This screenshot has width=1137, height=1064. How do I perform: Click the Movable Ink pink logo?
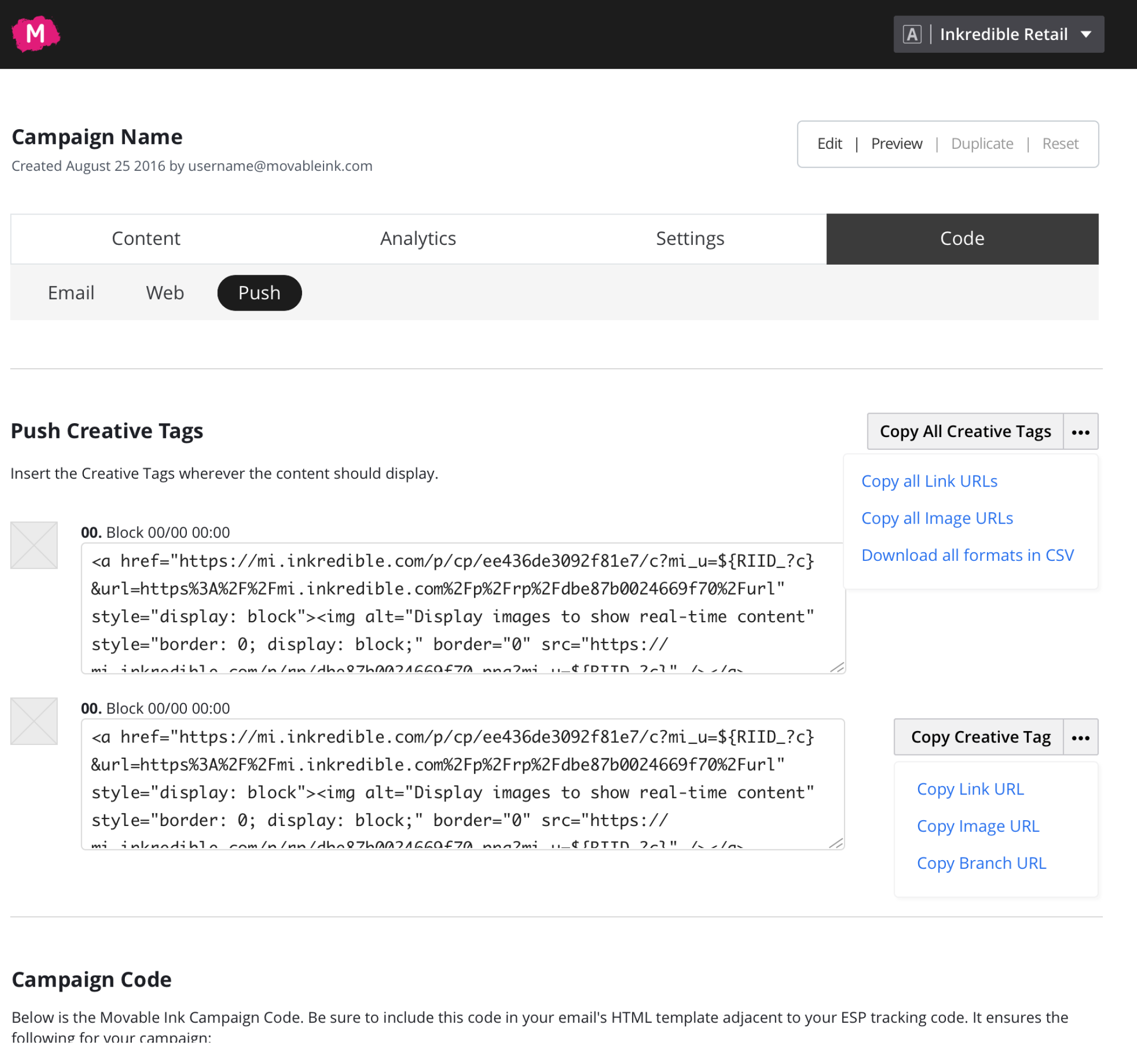pos(35,34)
